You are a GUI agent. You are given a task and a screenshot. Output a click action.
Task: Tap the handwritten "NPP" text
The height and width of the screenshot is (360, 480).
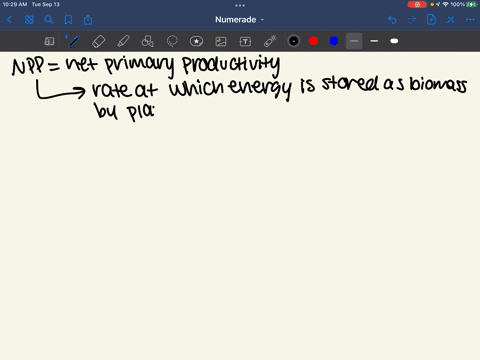pos(28,66)
